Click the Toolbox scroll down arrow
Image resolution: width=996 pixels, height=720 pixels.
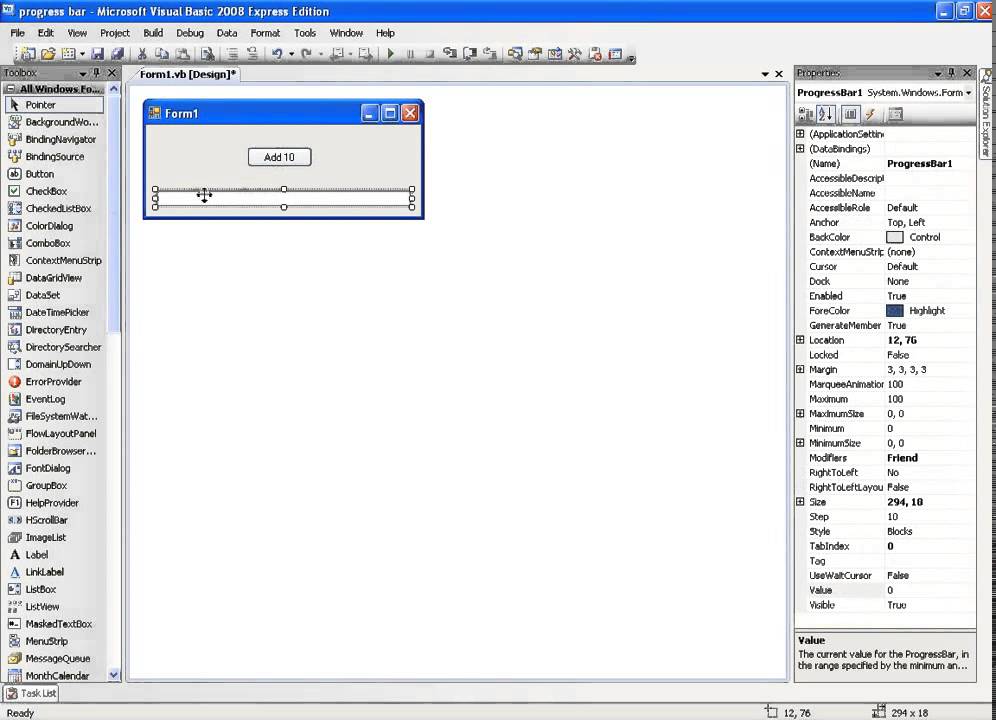coord(114,675)
